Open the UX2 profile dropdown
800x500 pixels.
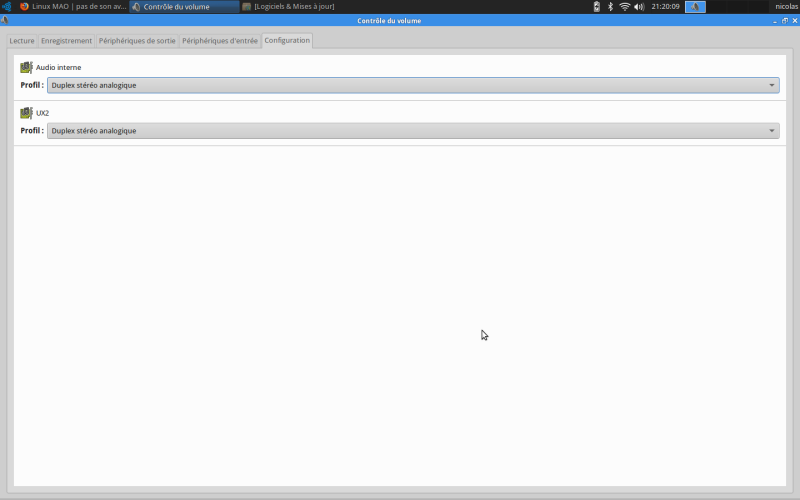(x=413, y=131)
